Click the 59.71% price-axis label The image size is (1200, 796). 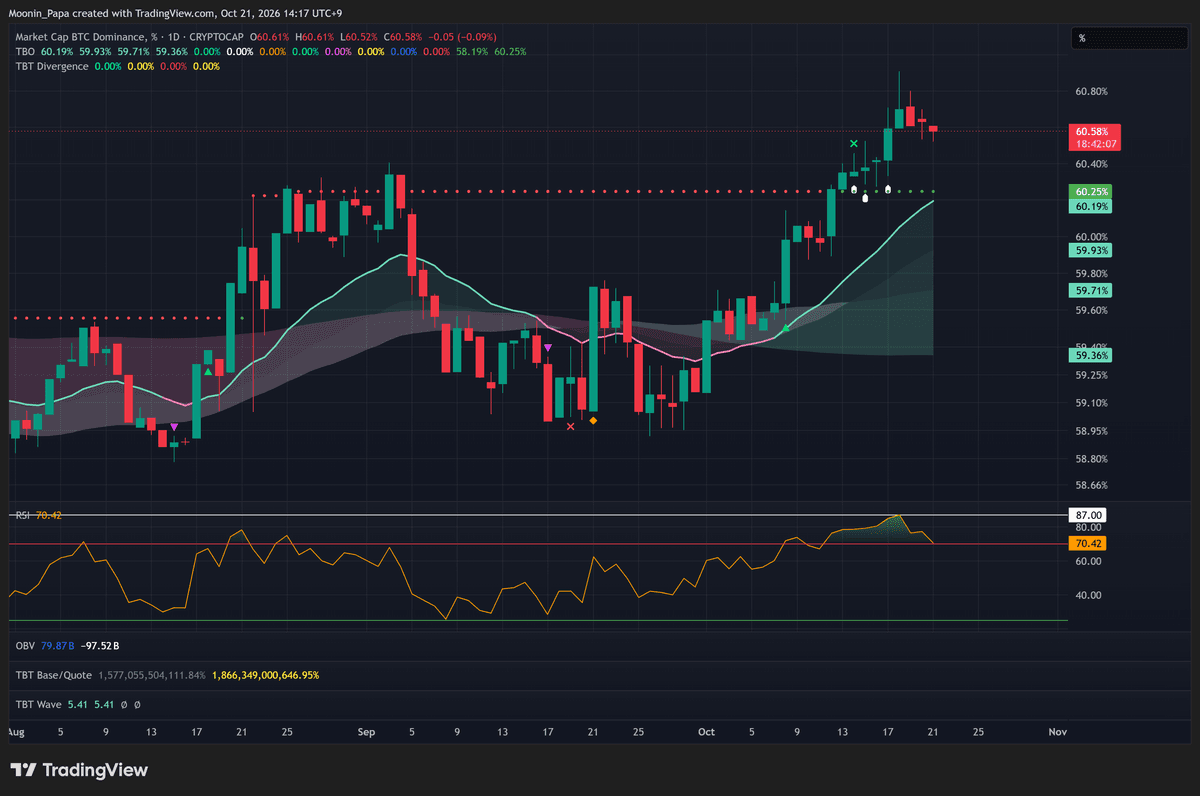[x=1090, y=290]
